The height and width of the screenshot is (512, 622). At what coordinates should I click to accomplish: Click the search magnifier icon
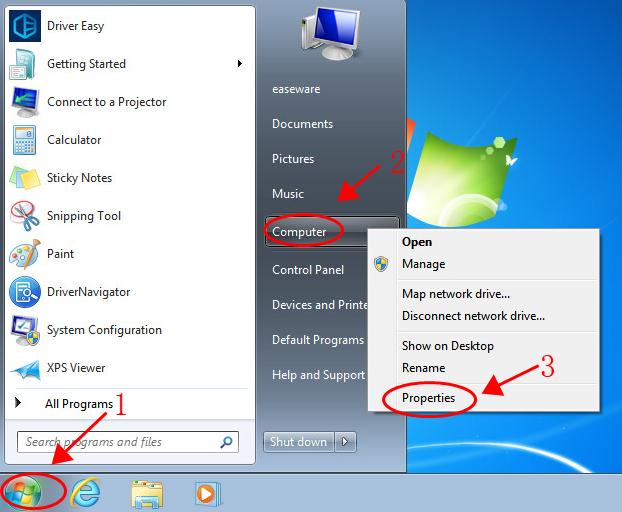[x=226, y=442]
